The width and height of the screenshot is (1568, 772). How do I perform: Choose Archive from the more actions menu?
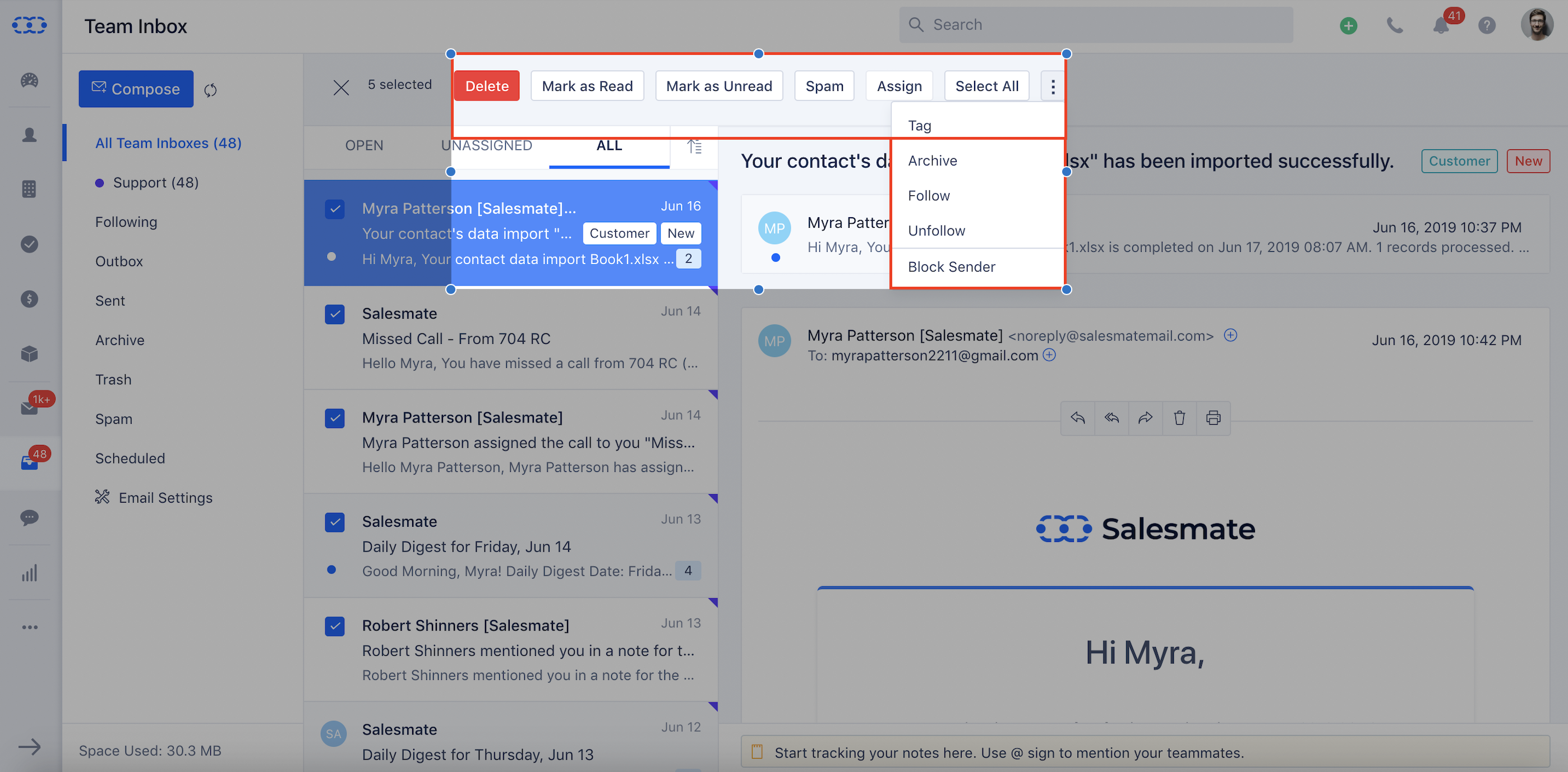[977, 160]
